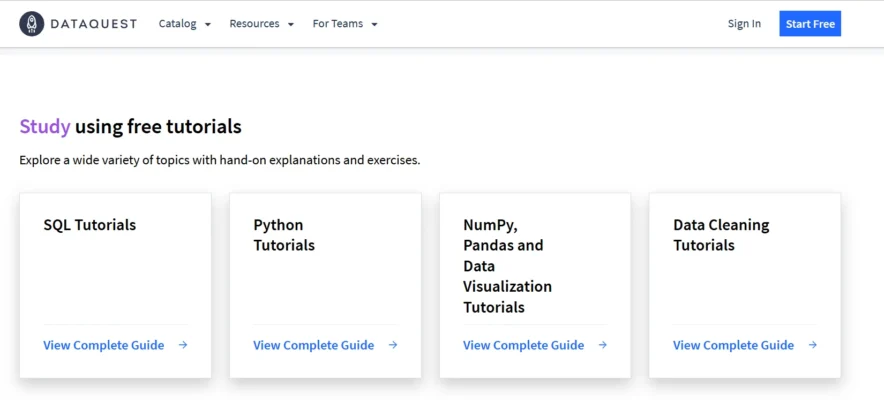Open View Complete Guide for SQL Tutorials
The image size is (884, 418).
[104, 345]
